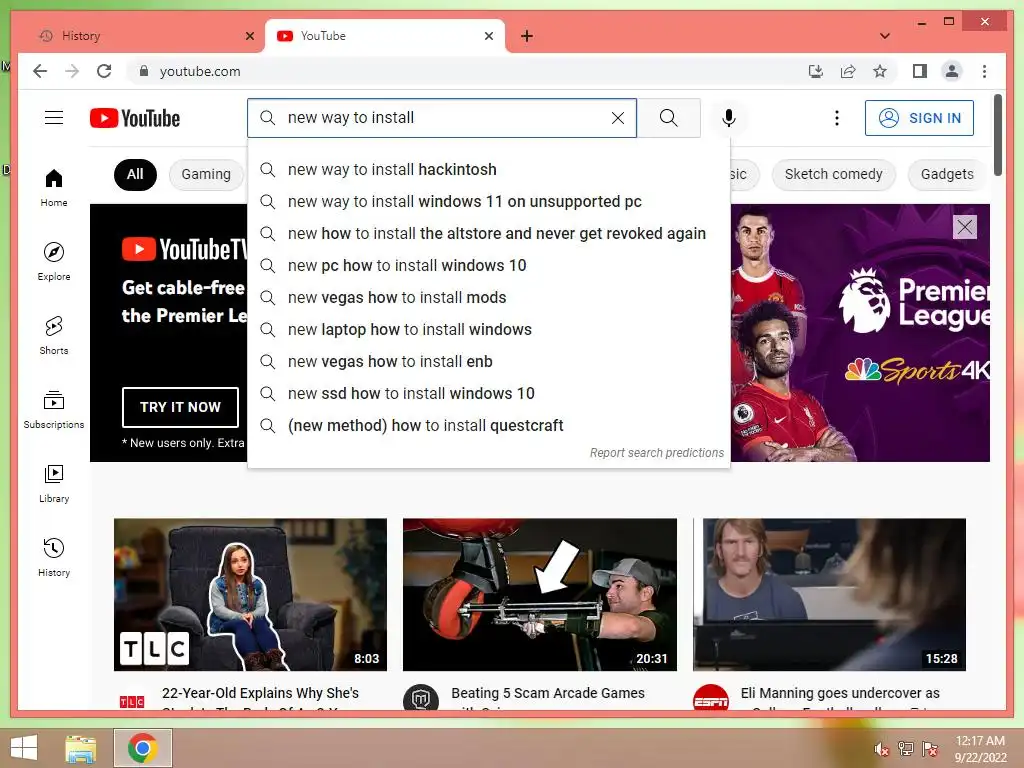Close the YouTube tab
Screen dimensions: 1024x768
click(x=488, y=36)
